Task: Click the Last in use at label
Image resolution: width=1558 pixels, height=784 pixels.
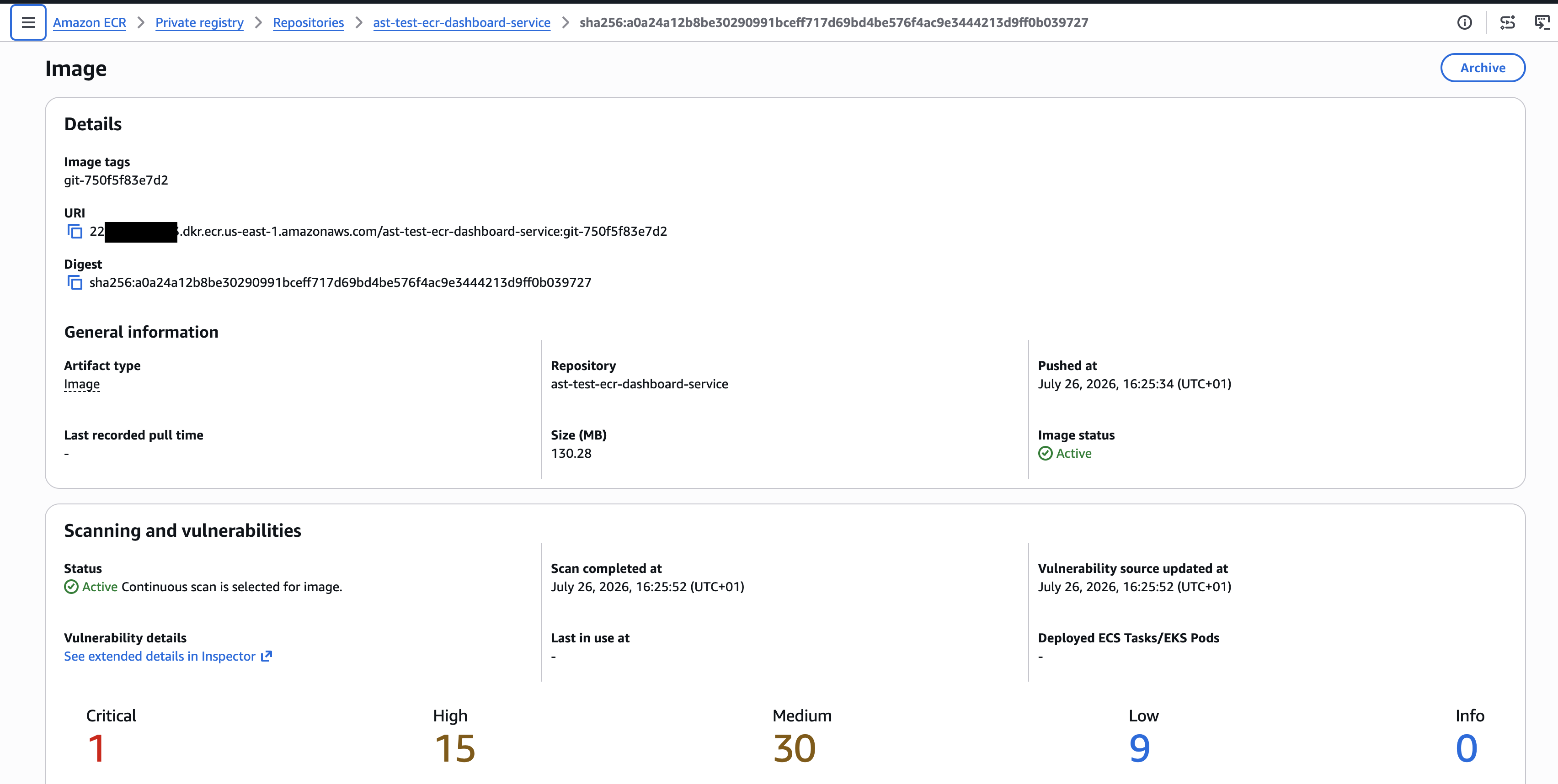Action: tap(590, 638)
